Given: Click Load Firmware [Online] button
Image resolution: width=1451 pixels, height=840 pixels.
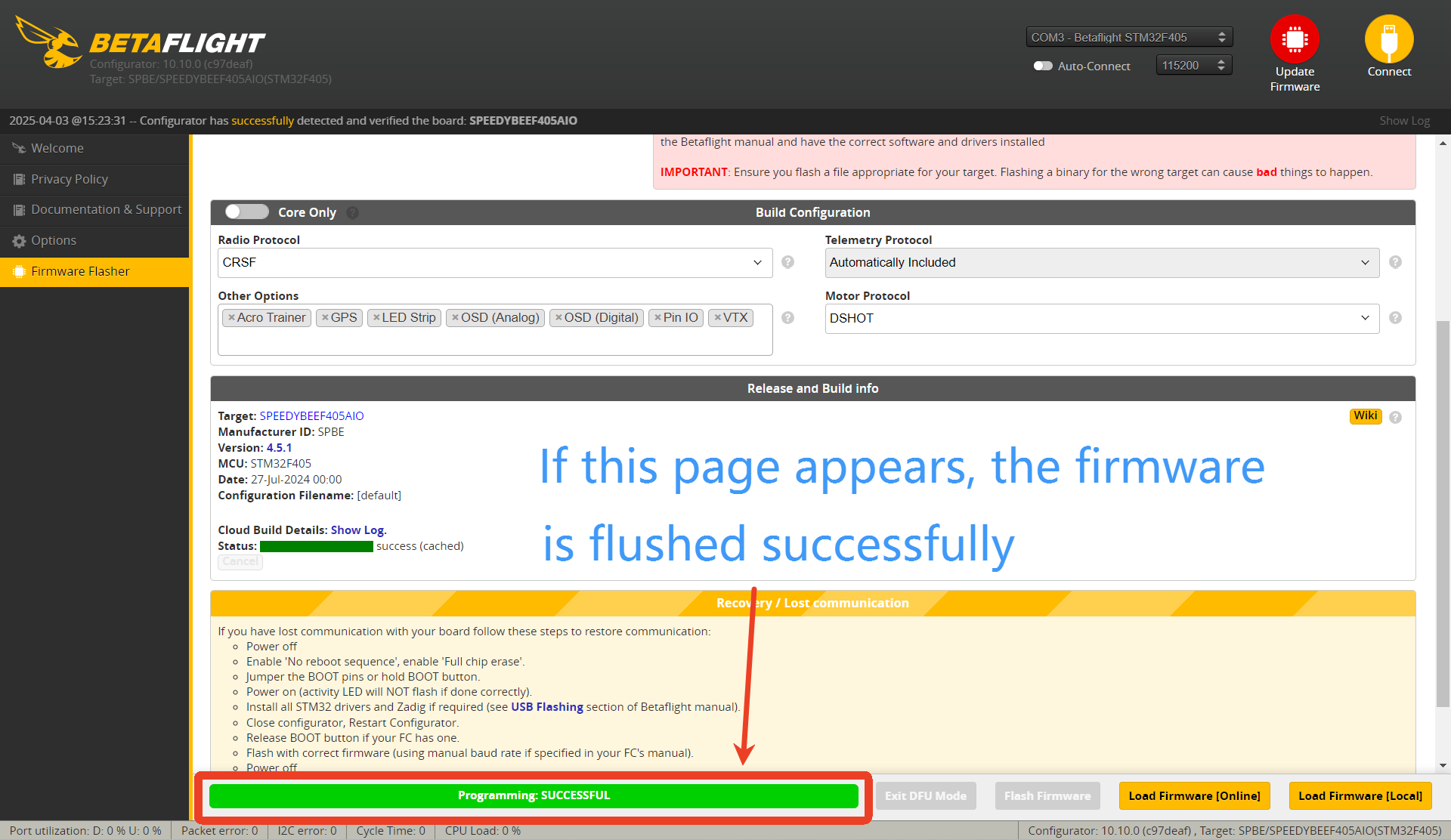Looking at the screenshot, I should [1194, 795].
